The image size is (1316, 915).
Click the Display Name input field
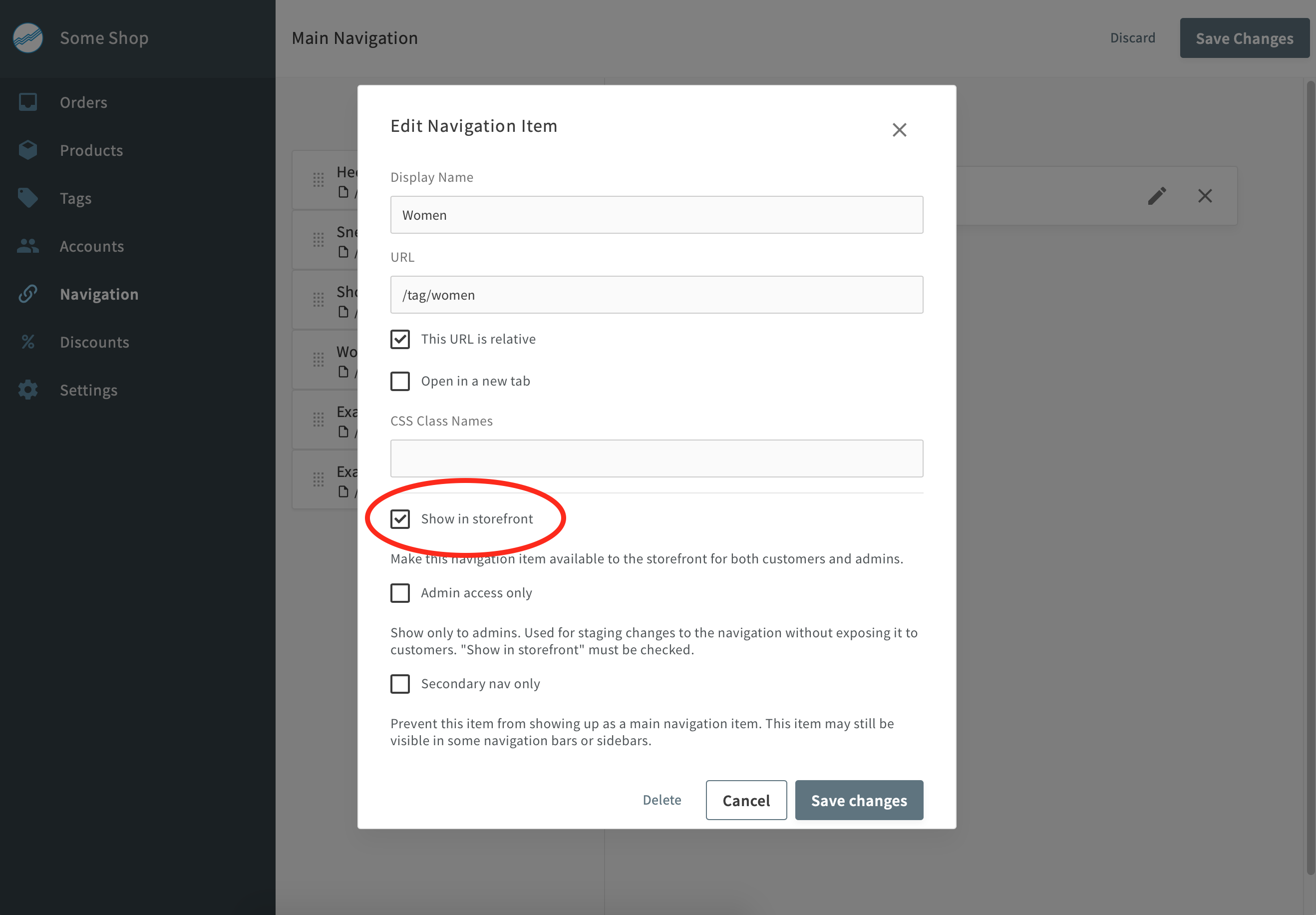click(x=656, y=215)
